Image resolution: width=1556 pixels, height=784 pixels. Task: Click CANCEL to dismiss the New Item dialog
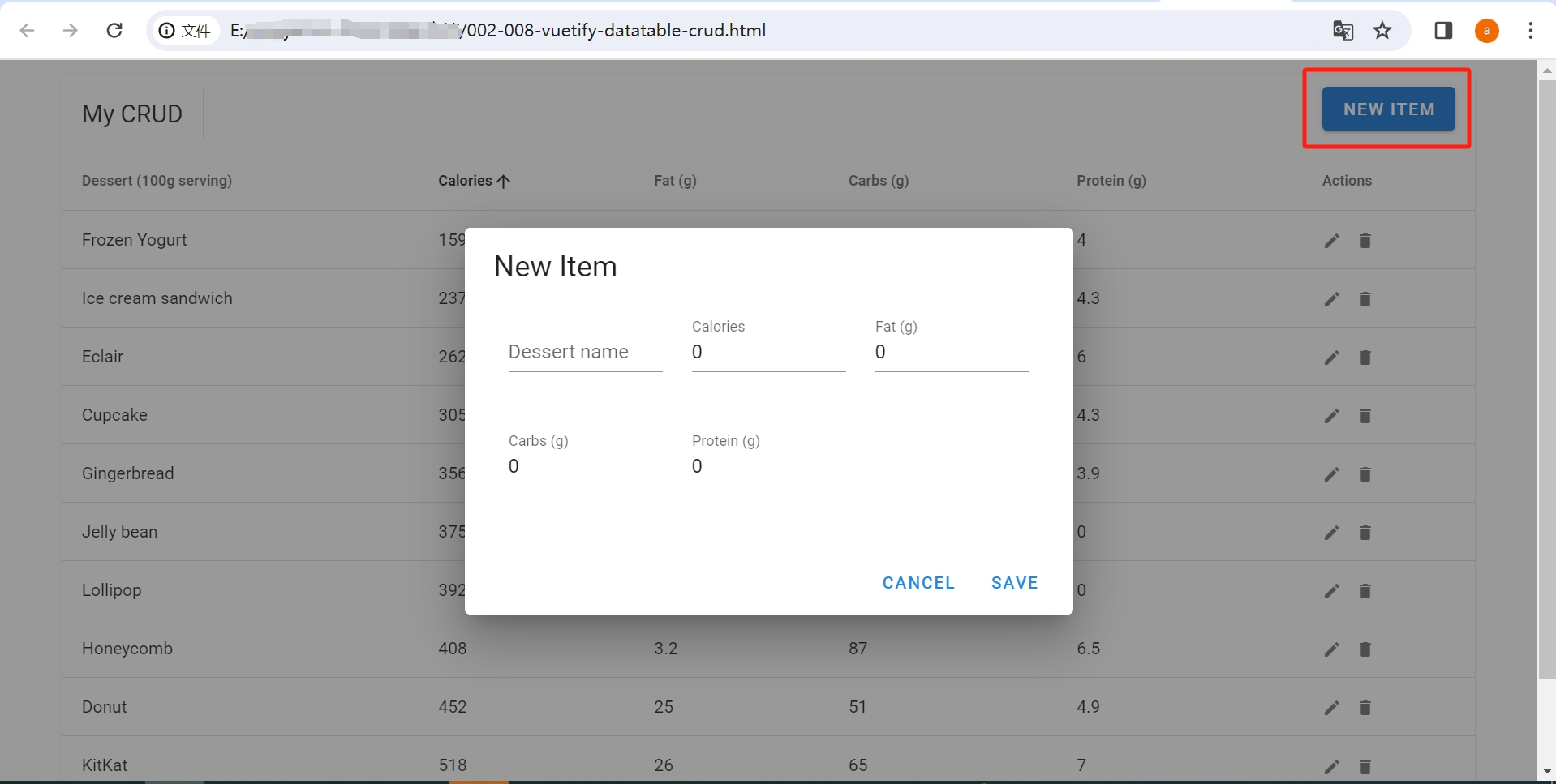click(918, 582)
